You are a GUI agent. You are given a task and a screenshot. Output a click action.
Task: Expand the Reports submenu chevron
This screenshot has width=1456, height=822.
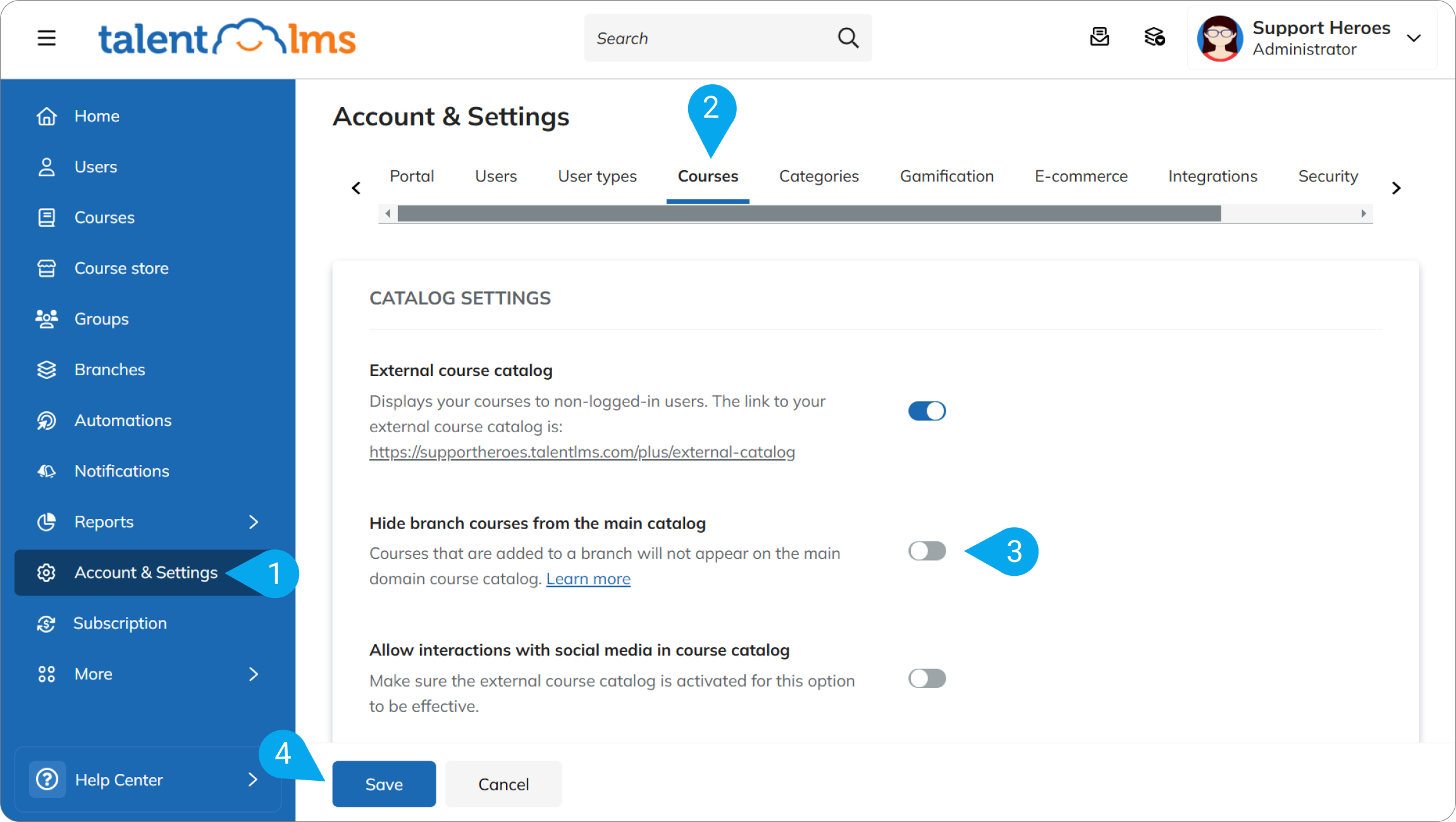[x=254, y=522]
